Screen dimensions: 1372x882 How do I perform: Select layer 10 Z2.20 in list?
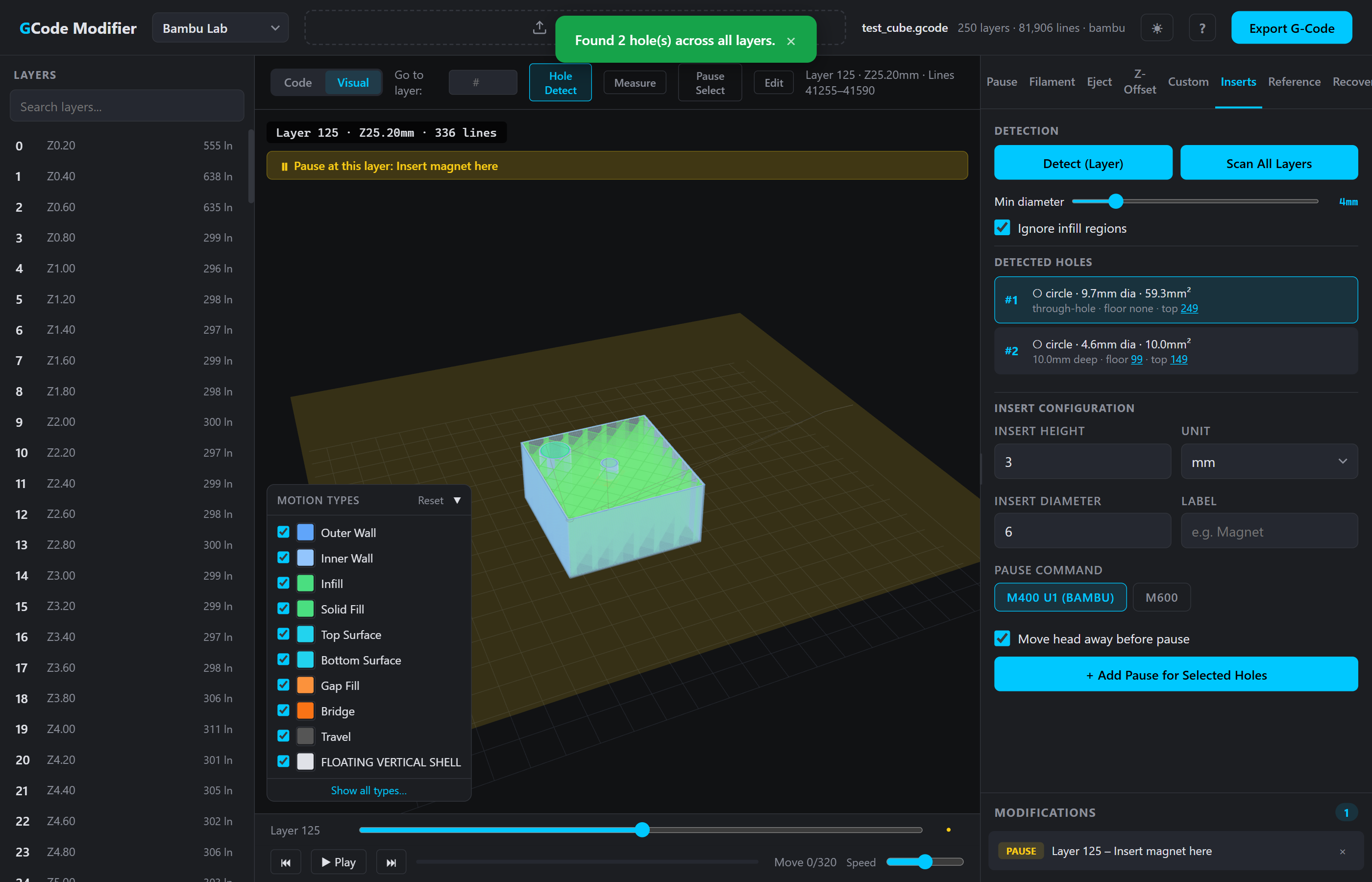coord(124,452)
